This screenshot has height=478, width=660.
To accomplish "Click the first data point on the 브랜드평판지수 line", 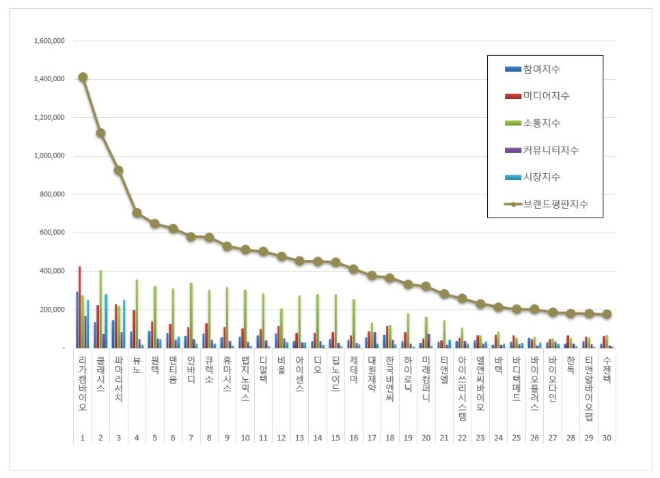I will pyautogui.click(x=82, y=77).
